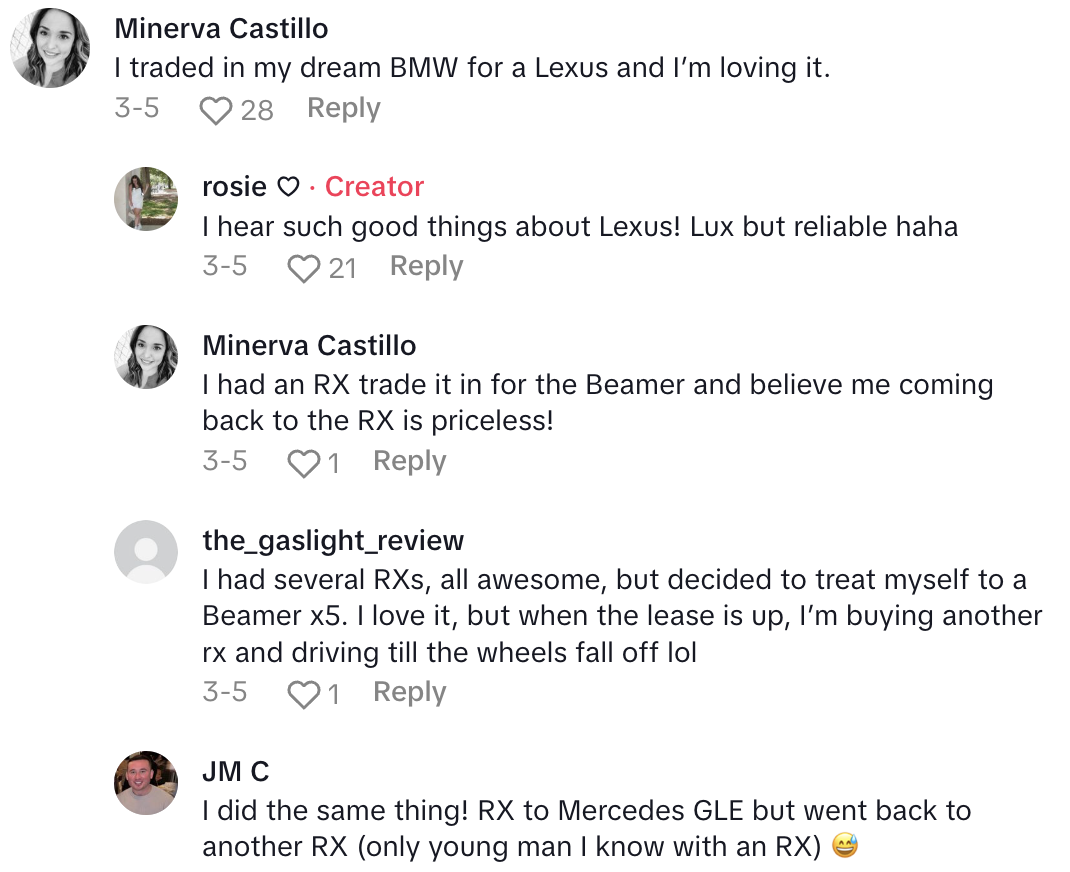Visit Minerva Castillo's profile via top username
This screenshot has width=1070, height=872.
pos(222,28)
